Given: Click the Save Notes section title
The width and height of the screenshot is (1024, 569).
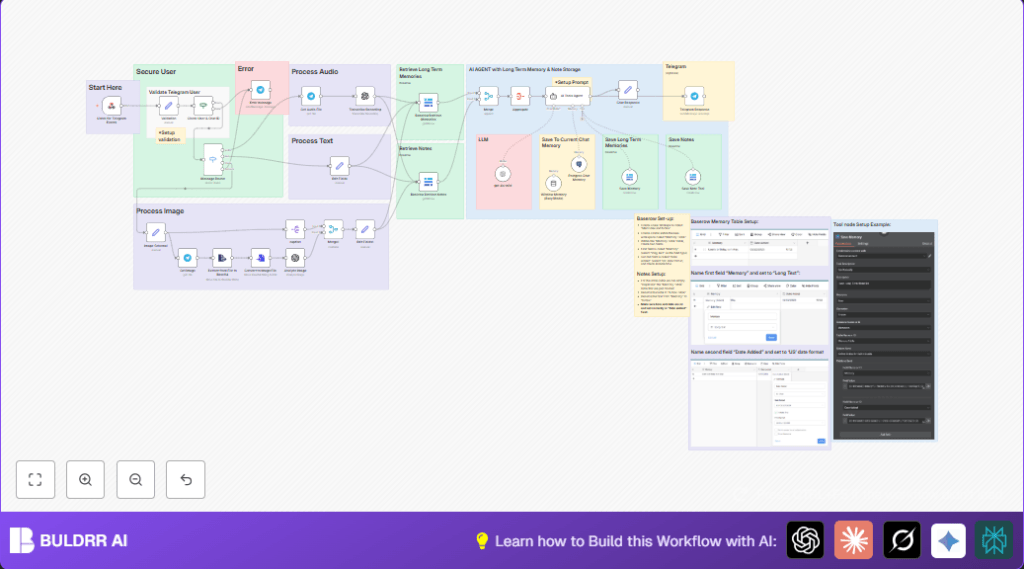Looking at the screenshot, I should [681, 139].
